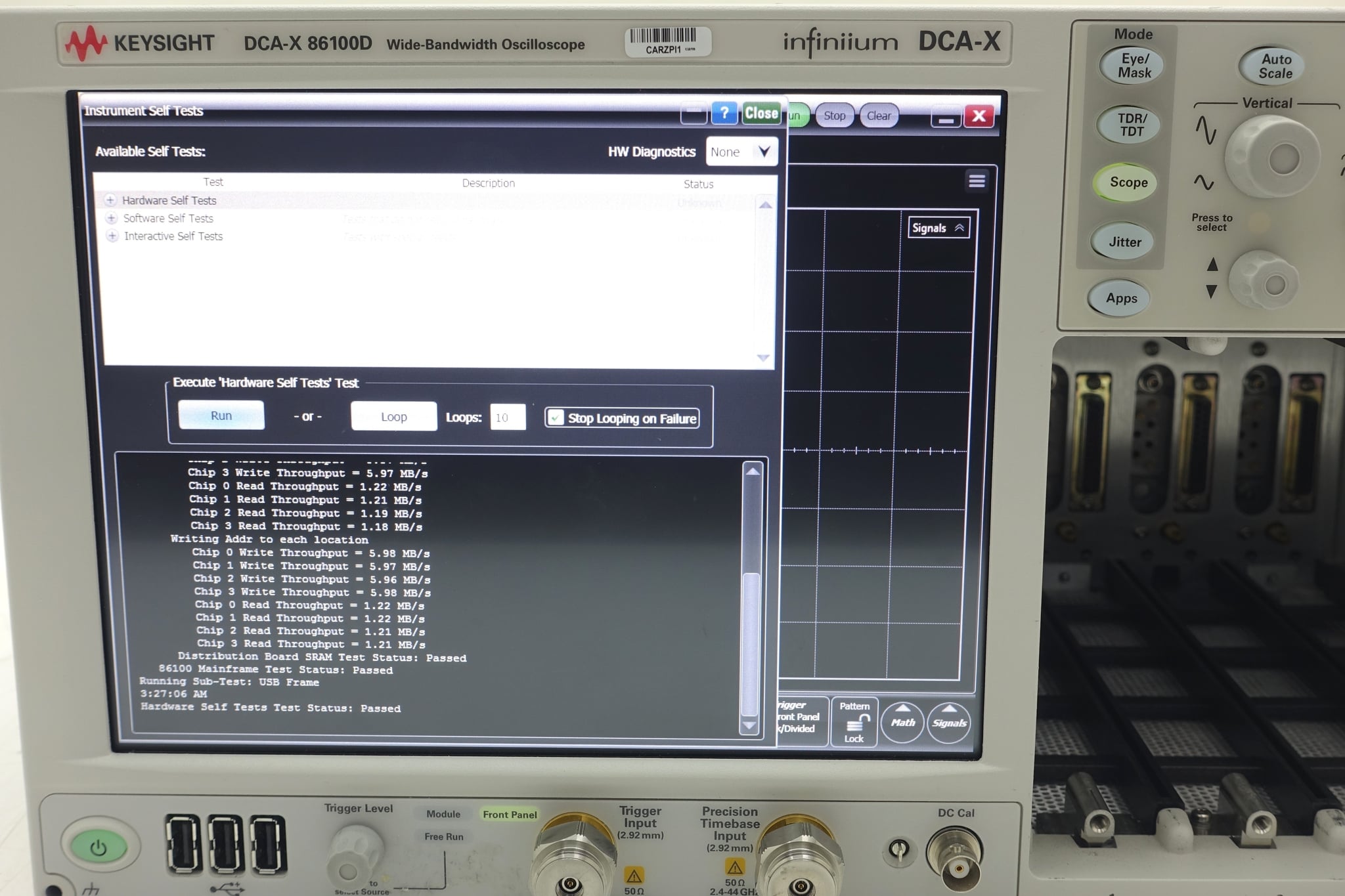Click 'Hardware Self Tests Test Status: Passed' log line
Screen dimensions: 1345x896
tap(271, 708)
